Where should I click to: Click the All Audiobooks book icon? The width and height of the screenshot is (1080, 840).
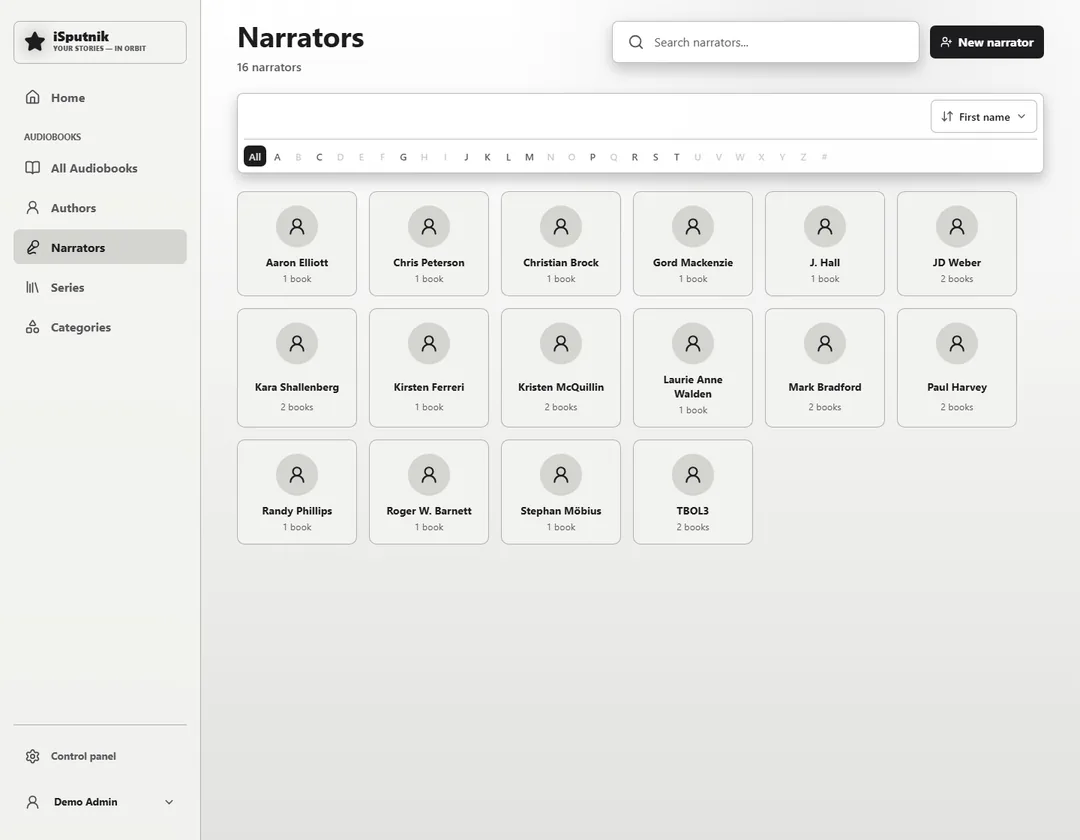coord(32,168)
